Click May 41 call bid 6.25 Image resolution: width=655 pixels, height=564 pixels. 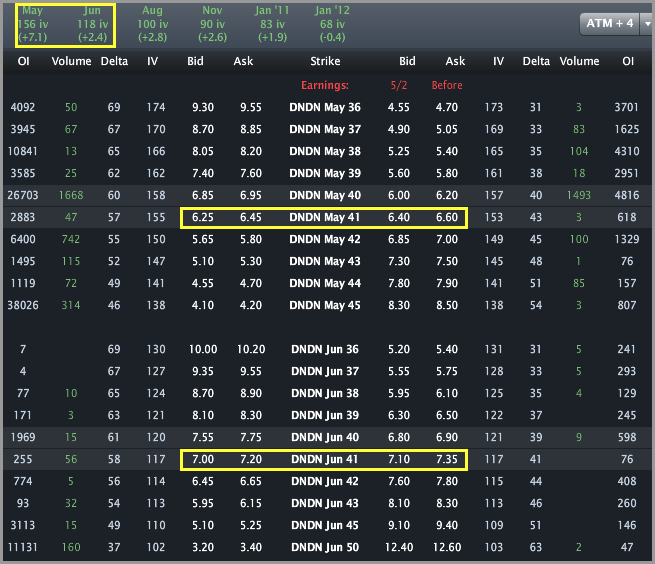[203, 217]
